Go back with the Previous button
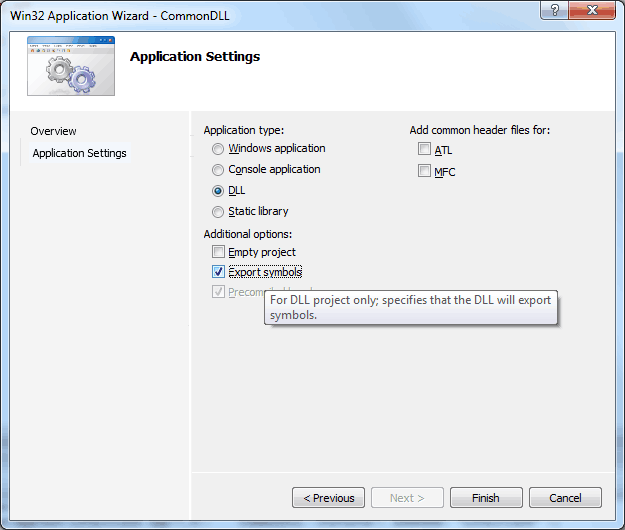Image resolution: width=625 pixels, height=530 pixels. [x=328, y=498]
